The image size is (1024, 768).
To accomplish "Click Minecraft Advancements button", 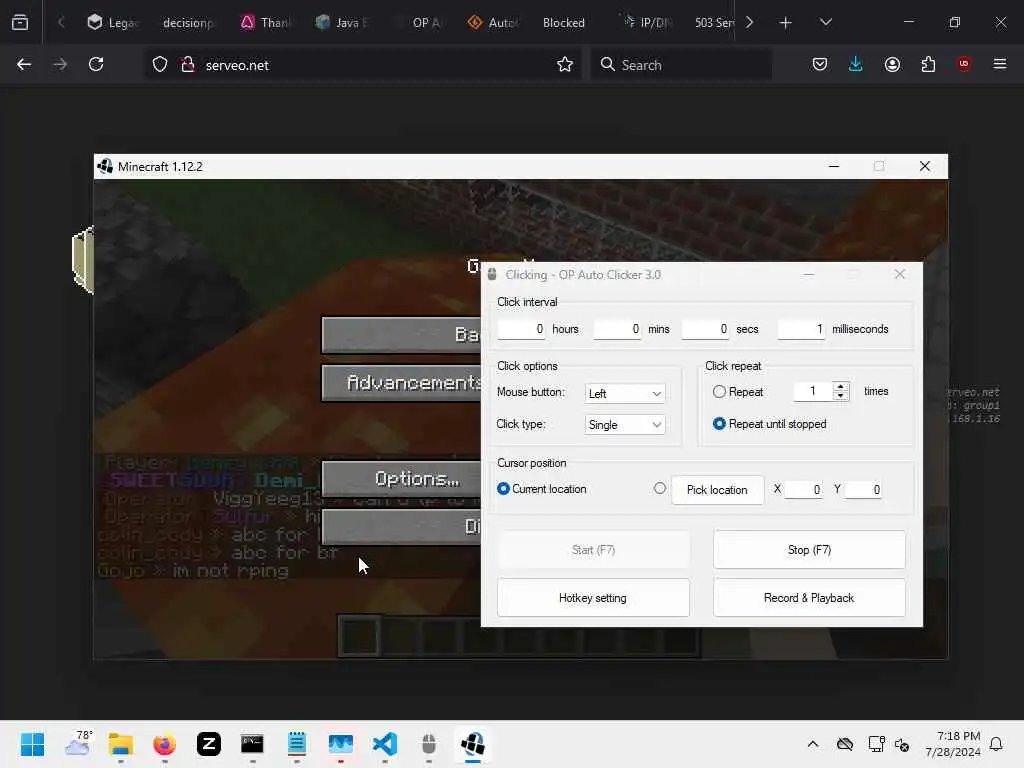I will pyautogui.click(x=401, y=383).
